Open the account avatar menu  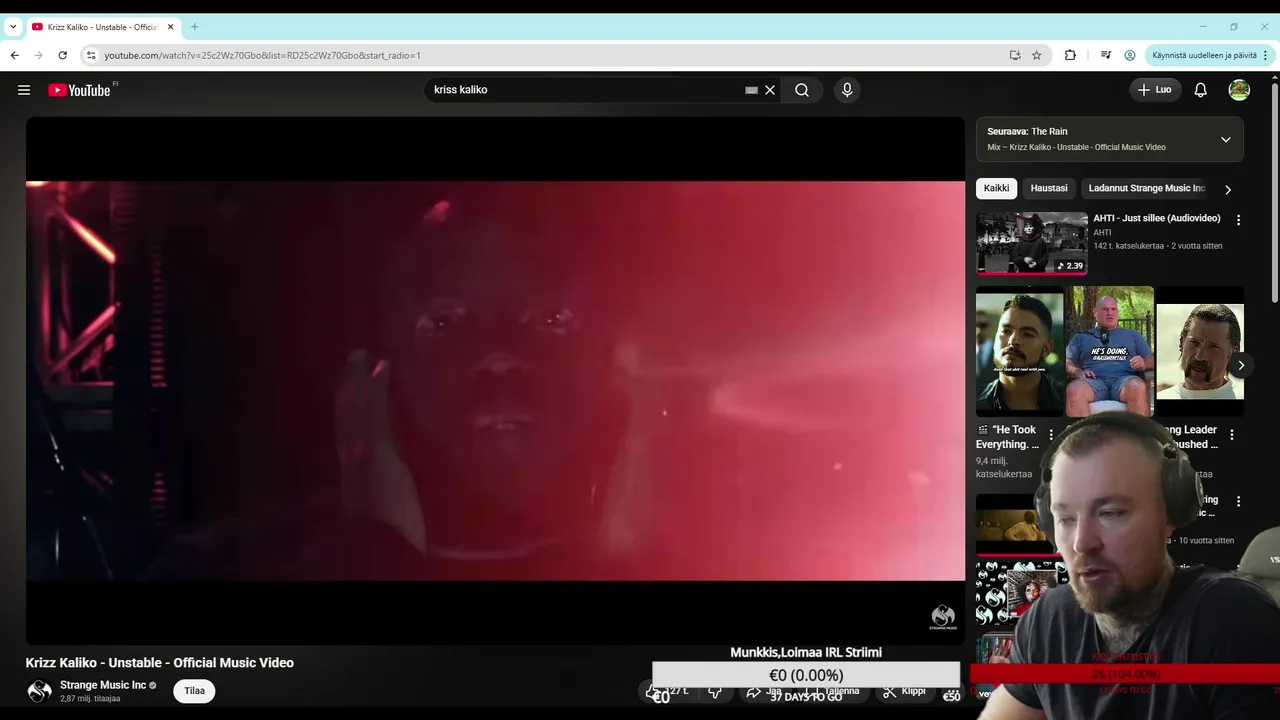[1239, 90]
